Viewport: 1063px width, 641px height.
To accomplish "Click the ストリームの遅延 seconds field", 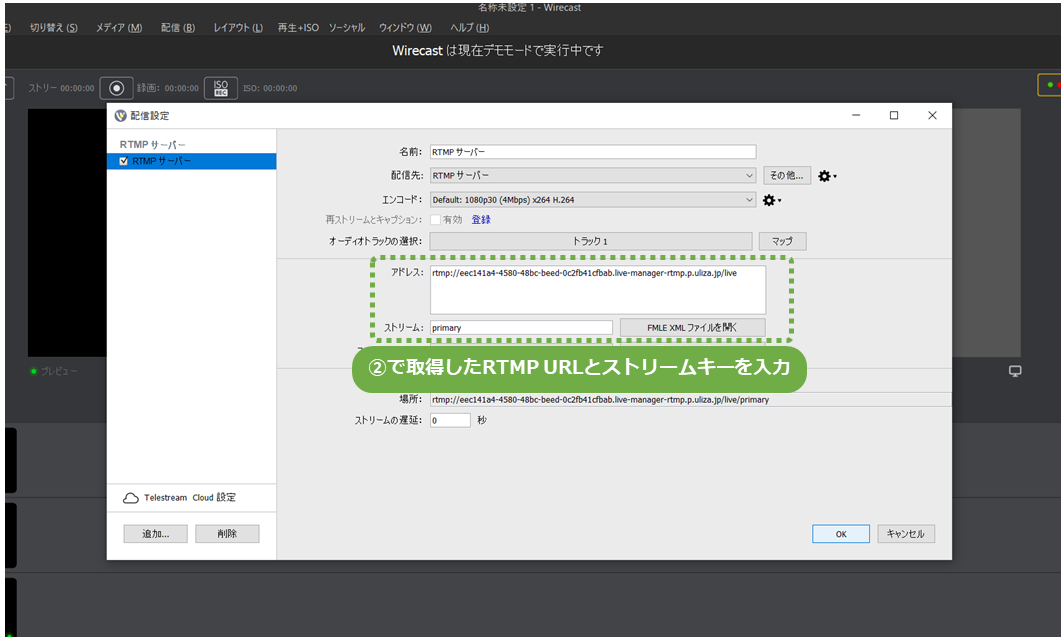I will coord(450,421).
